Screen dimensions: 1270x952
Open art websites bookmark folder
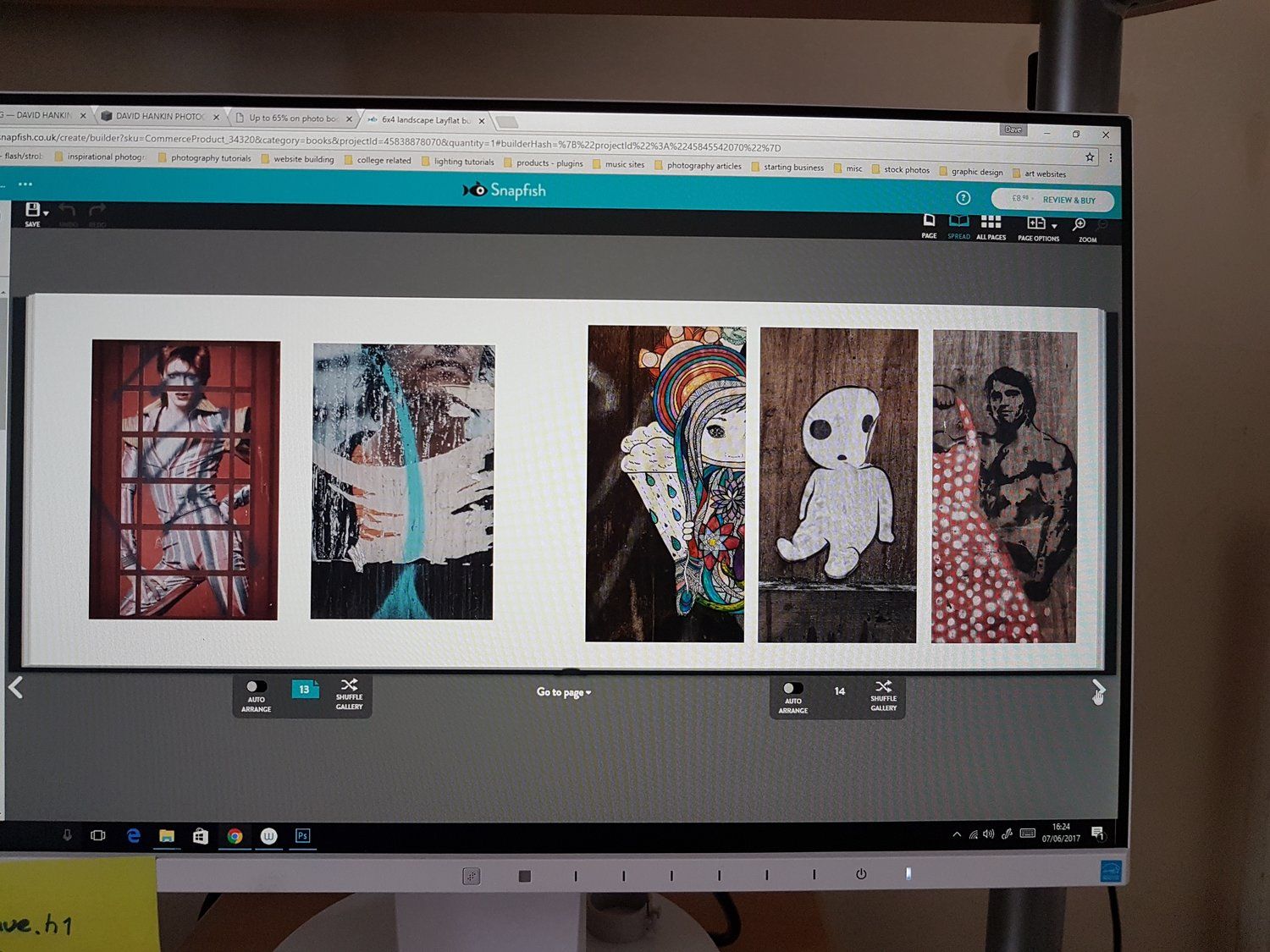[1039, 173]
